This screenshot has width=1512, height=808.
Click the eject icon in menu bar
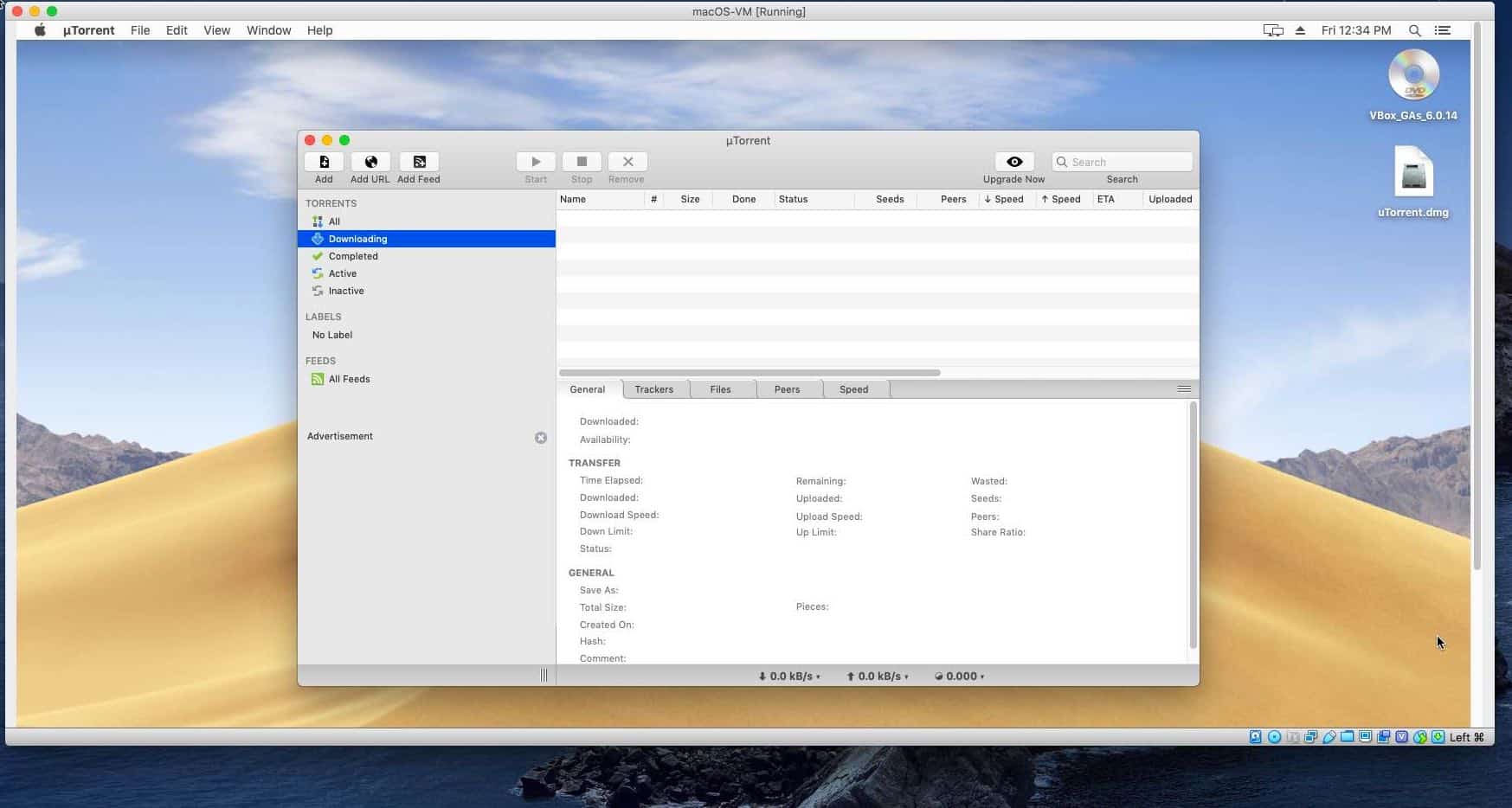coord(1300,30)
